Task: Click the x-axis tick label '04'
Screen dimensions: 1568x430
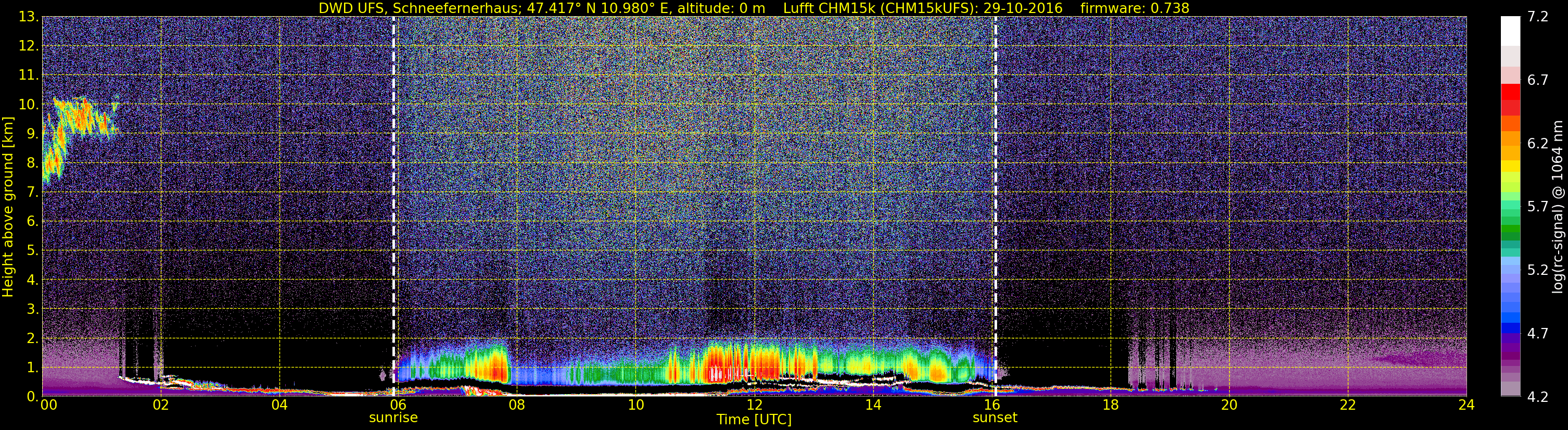Action: [279, 405]
